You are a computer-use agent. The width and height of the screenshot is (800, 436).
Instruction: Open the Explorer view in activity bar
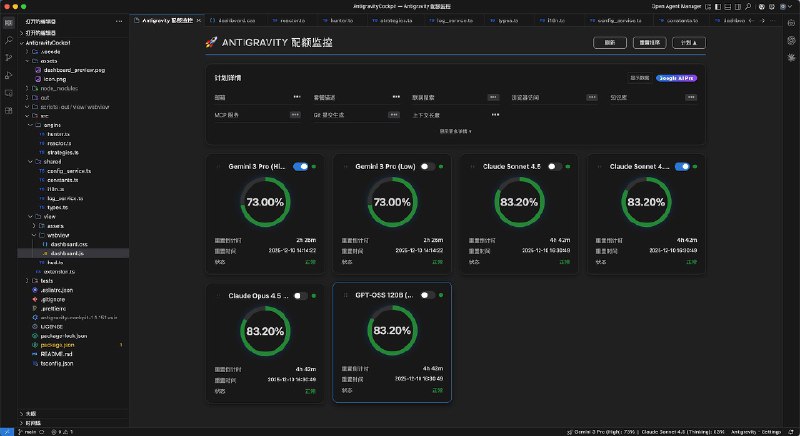point(8,21)
